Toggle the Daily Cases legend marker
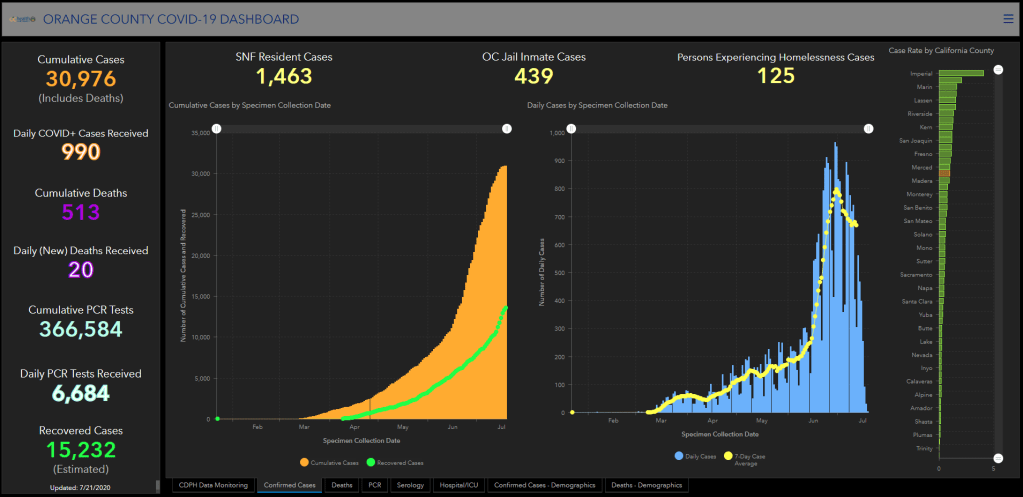1023x497 pixels. coord(679,456)
